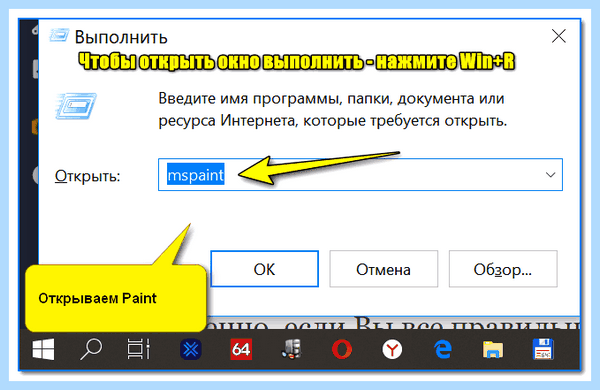Close the Выполнить dialog with X
Viewport: 600px width, 390px height.
pyautogui.click(x=559, y=36)
